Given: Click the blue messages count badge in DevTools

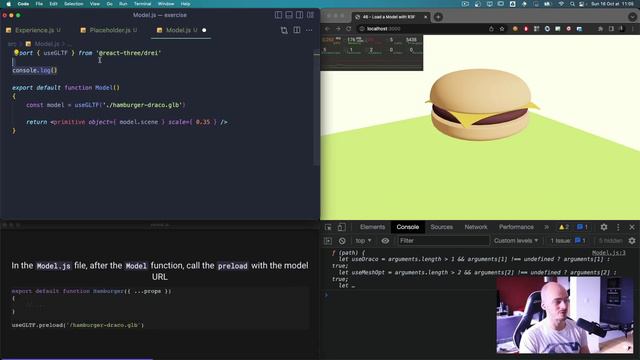Looking at the screenshot, I should (582, 227).
